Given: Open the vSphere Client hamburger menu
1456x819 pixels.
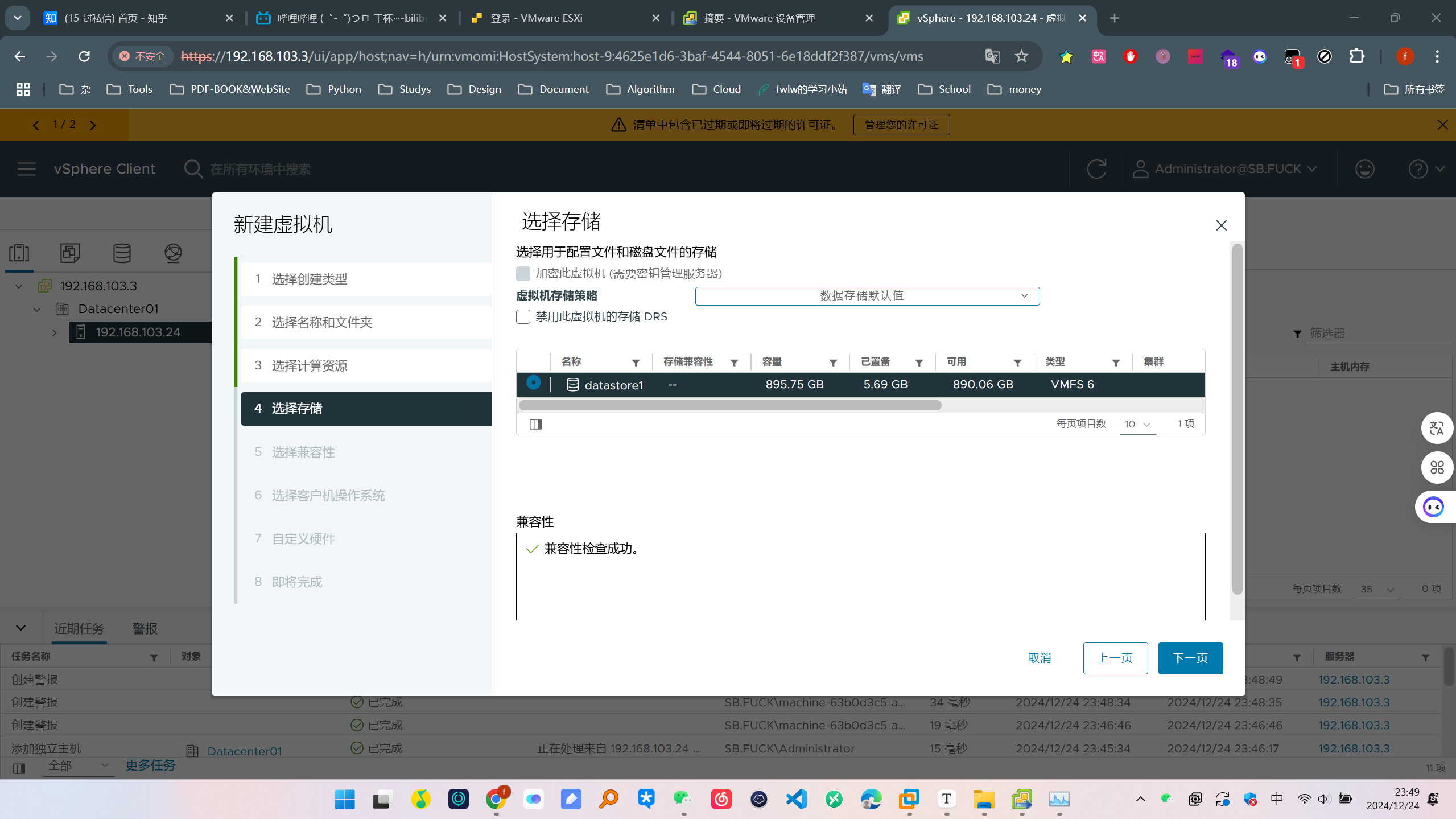Looking at the screenshot, I should tap(27, 169).
